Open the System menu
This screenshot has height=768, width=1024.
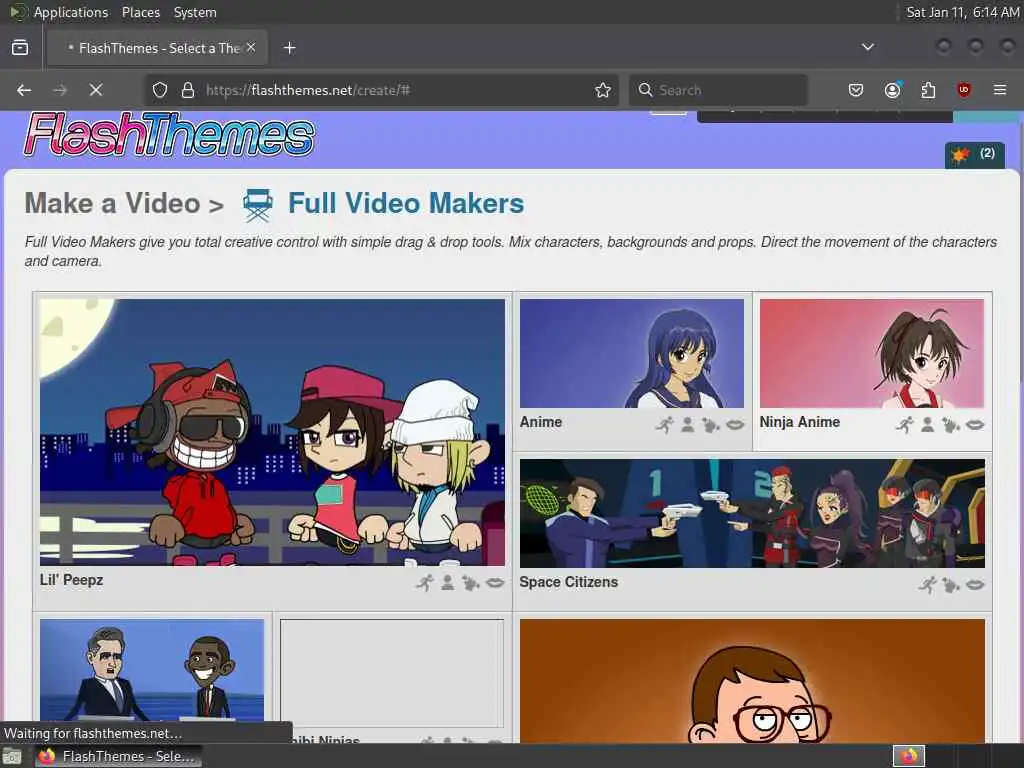pyautogui.click(x=195, y=12)
